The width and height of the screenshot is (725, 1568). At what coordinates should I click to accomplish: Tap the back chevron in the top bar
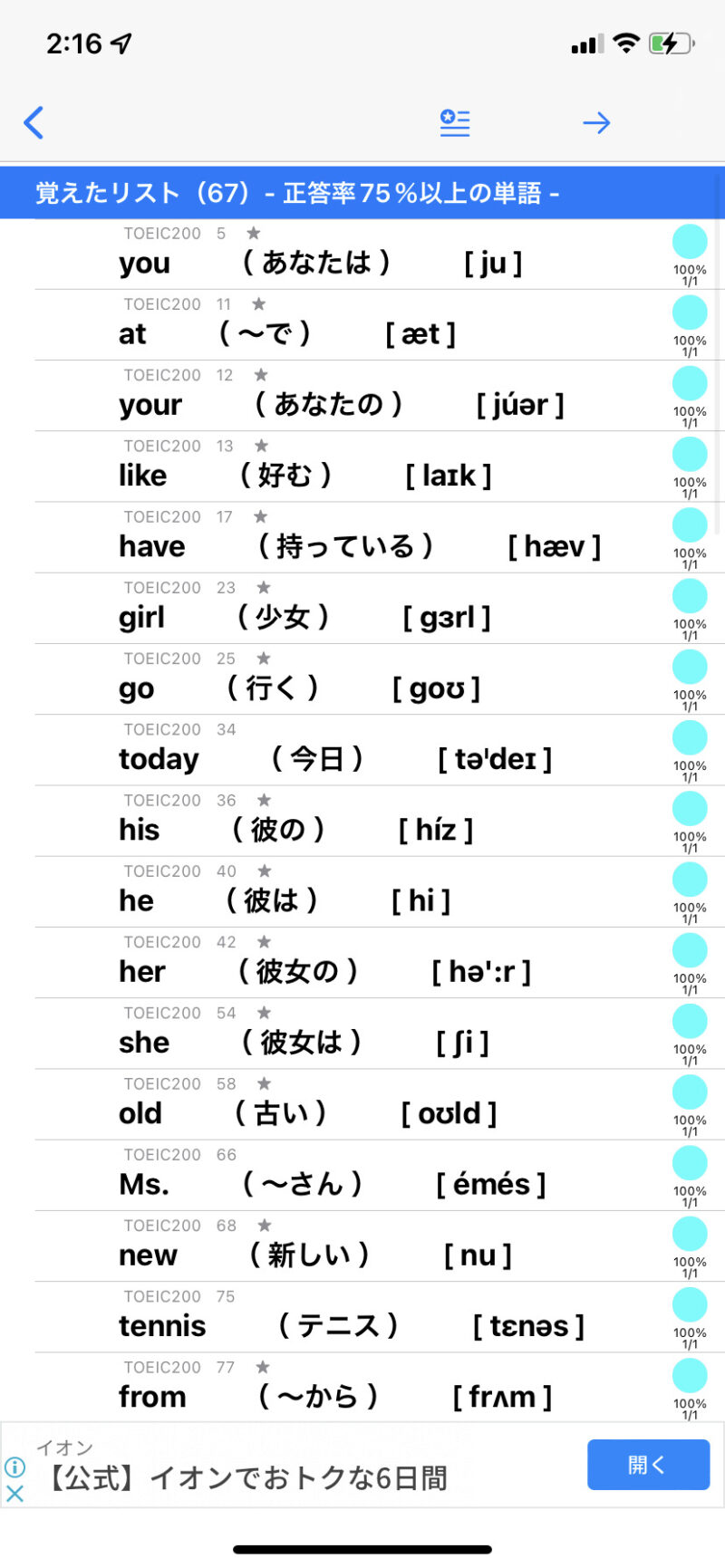pos(34,122)
